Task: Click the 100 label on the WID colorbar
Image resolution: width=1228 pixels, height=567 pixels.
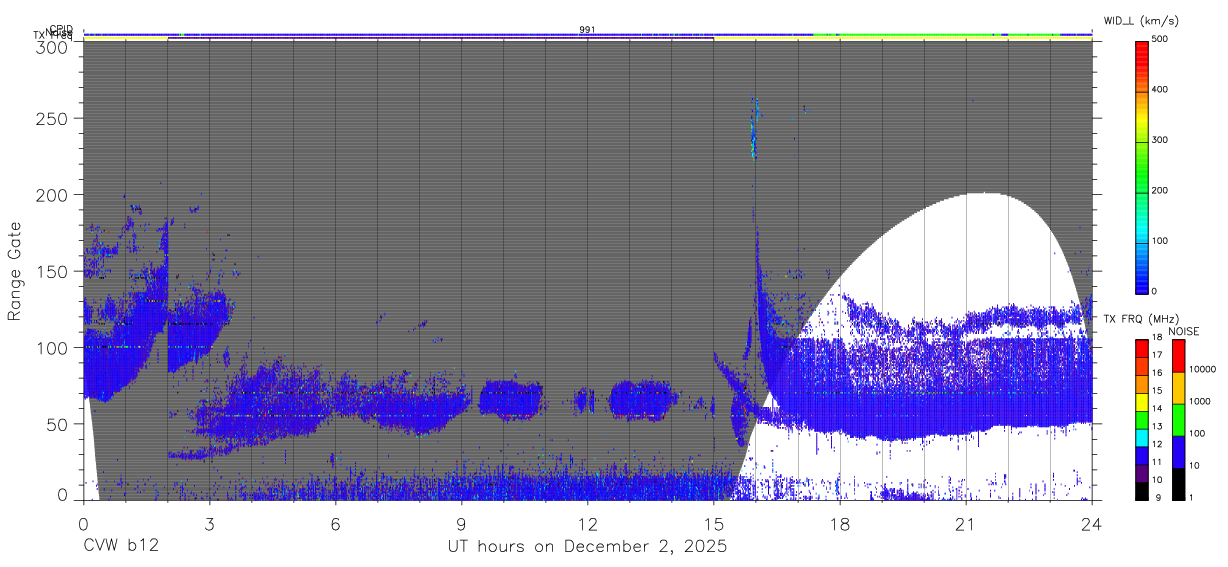Action: pos(1161,241)
